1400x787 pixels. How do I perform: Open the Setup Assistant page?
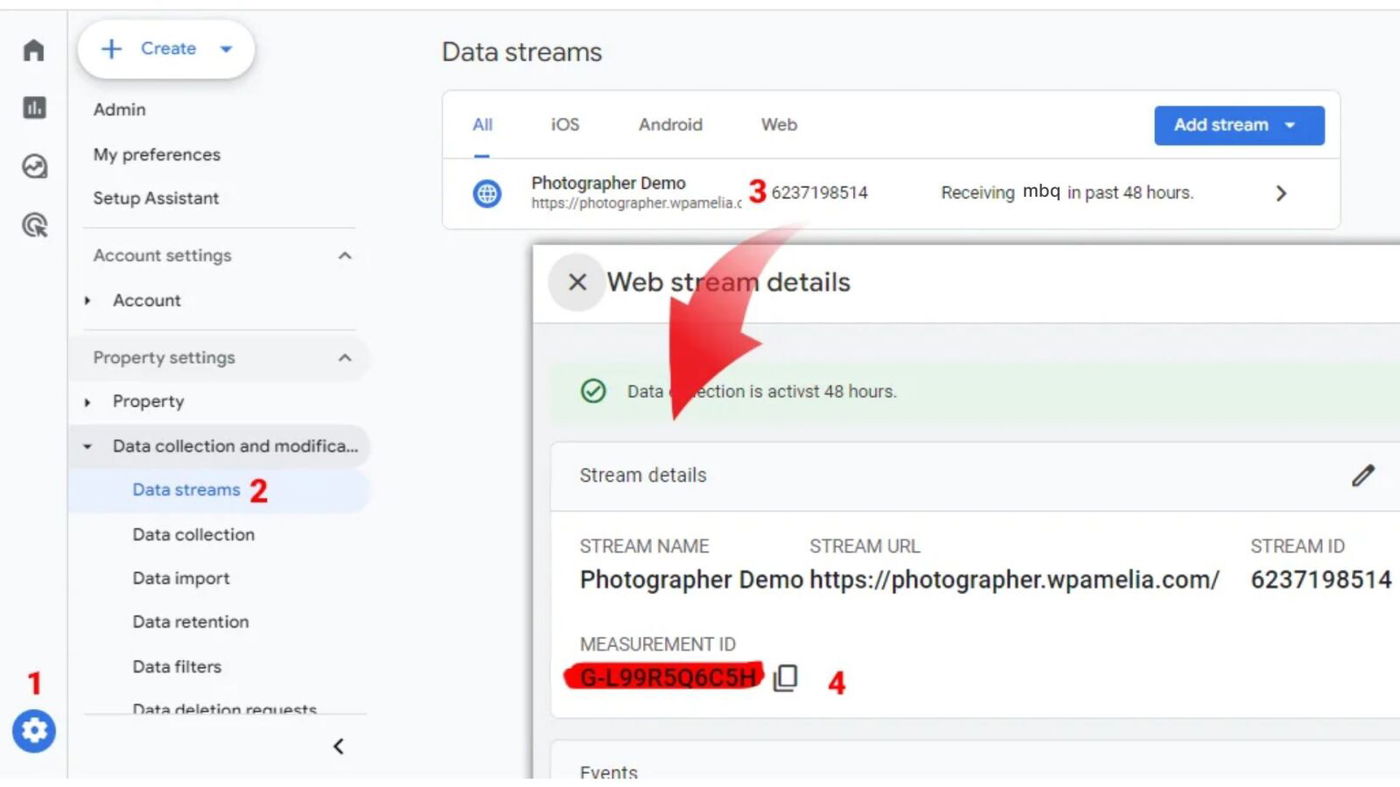pos(156,198)
